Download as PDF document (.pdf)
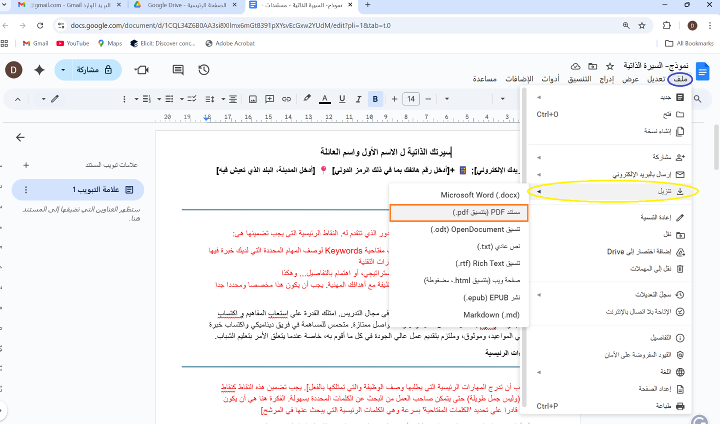The image size is (720, 424). point(459,212)
